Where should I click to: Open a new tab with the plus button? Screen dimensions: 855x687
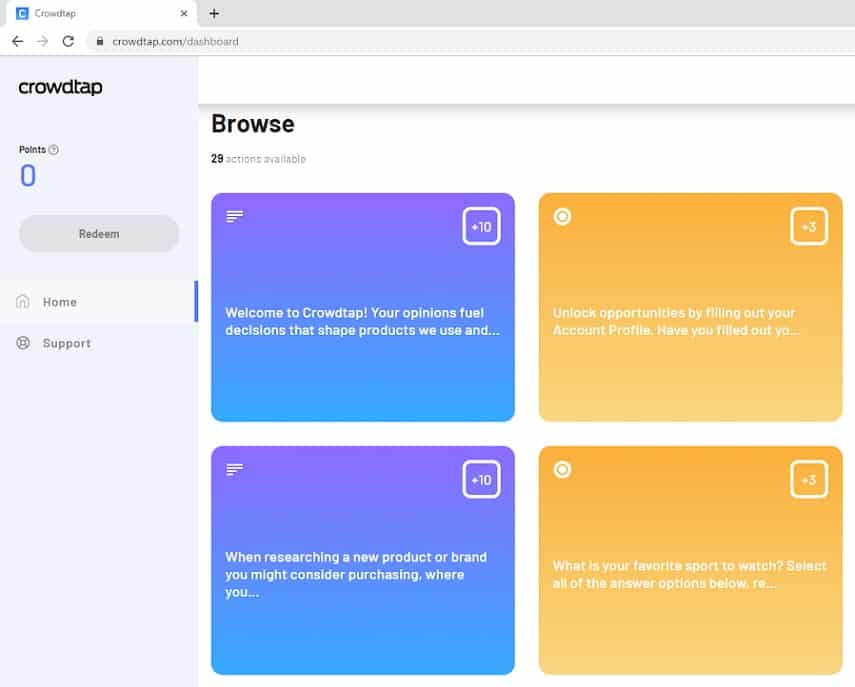pos(214,14)
